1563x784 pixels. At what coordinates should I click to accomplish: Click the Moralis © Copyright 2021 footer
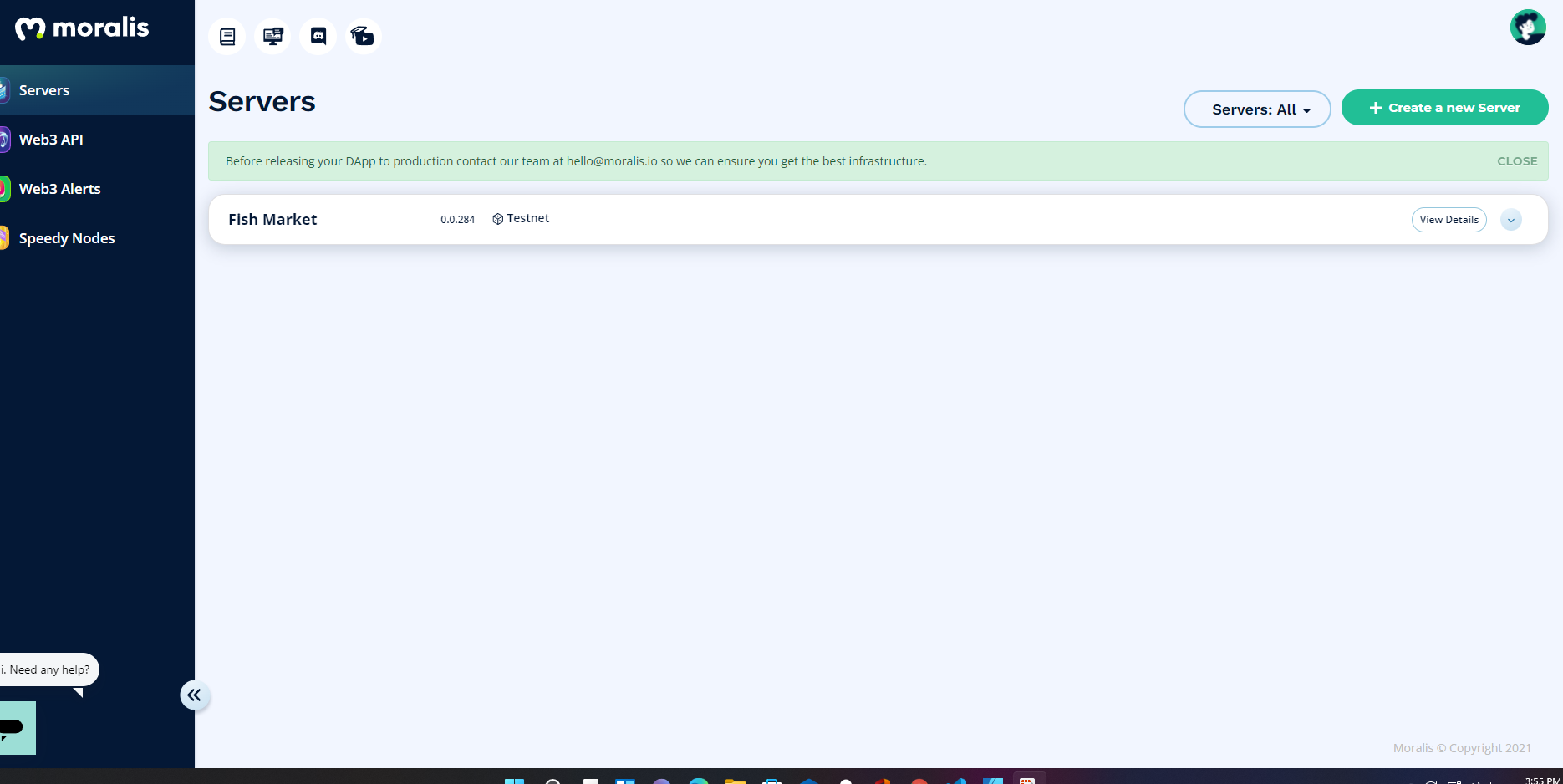[x=1462, y=748]
